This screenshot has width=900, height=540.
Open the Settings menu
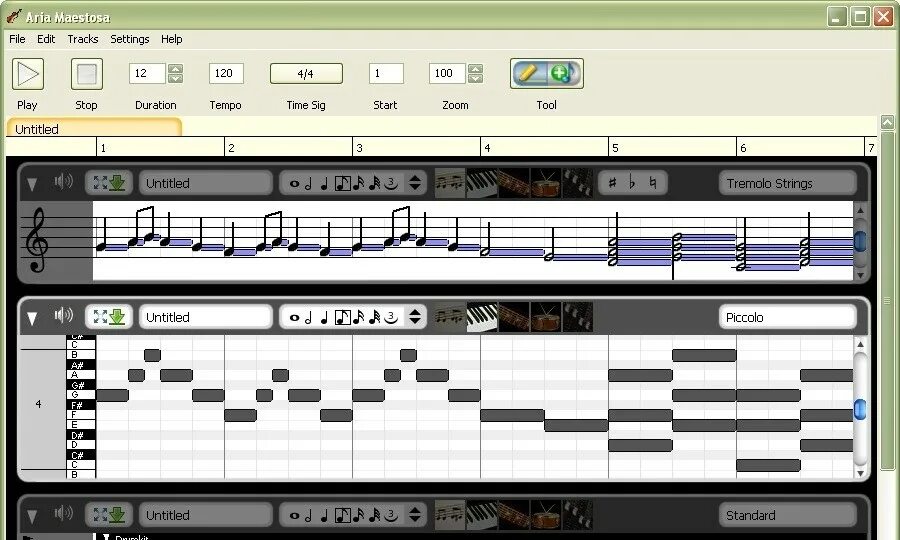tap(130, 39)
